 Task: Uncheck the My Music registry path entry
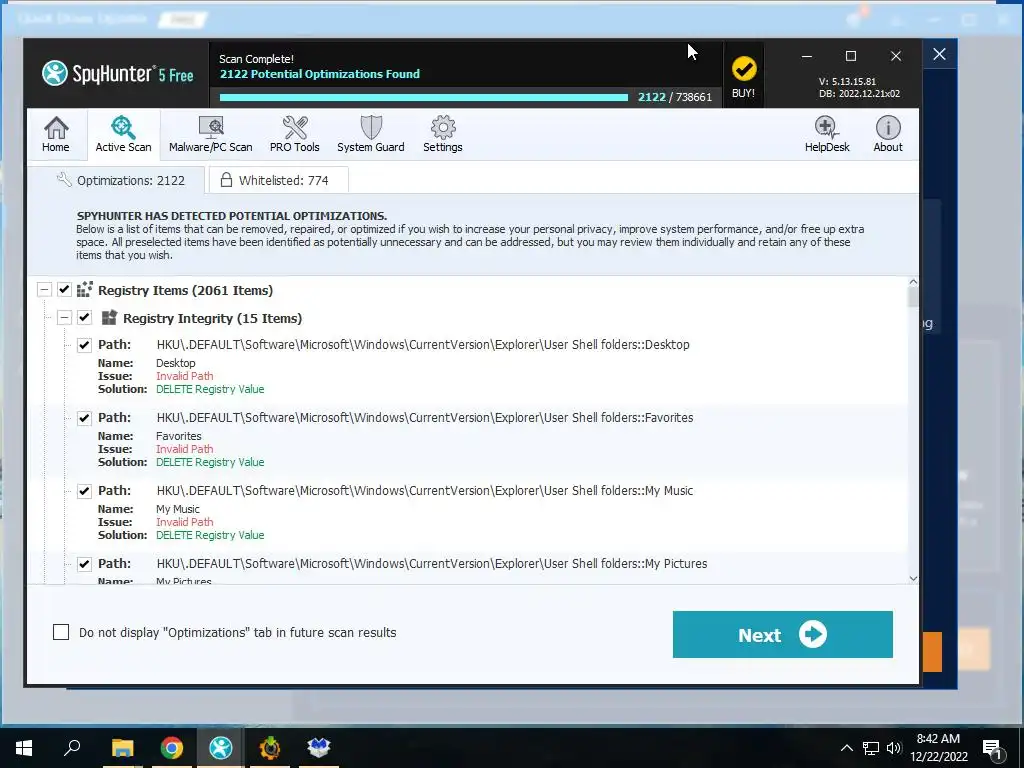(84, 491)
